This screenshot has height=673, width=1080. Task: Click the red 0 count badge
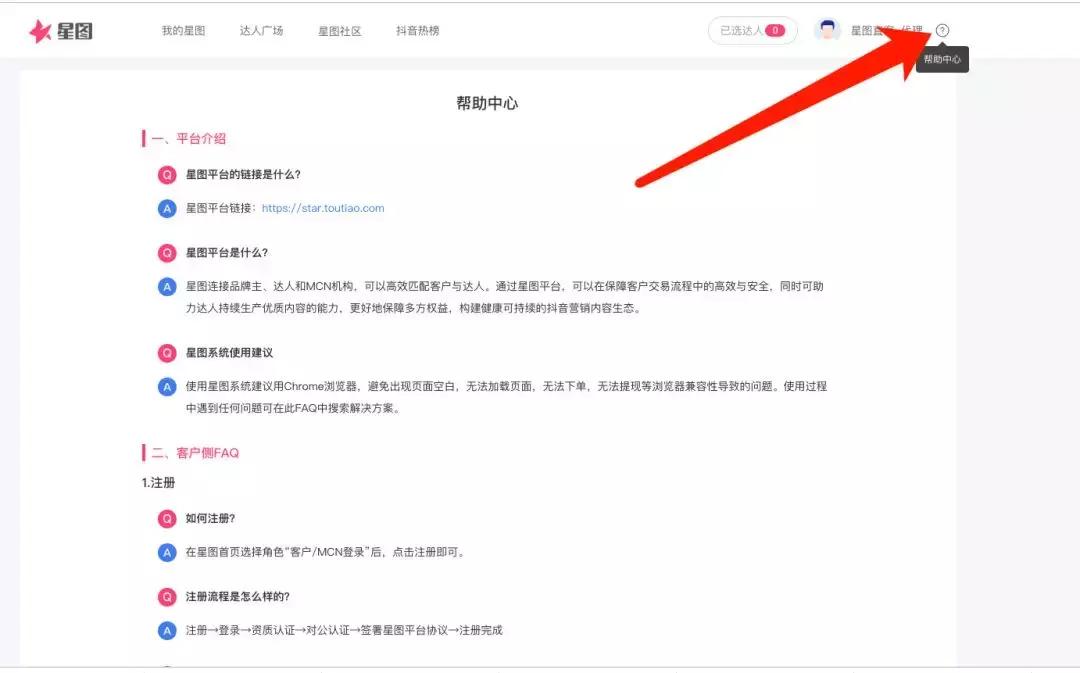[777, 30]
